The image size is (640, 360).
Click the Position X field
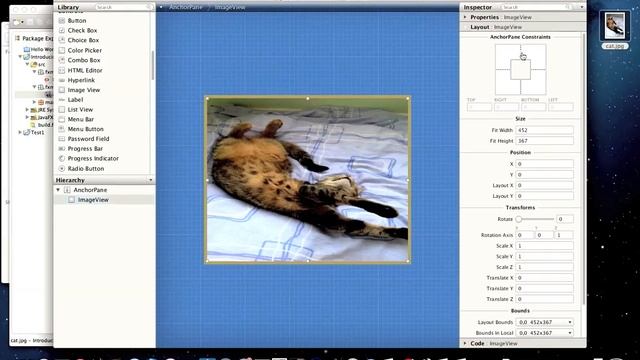pos(544,164)
